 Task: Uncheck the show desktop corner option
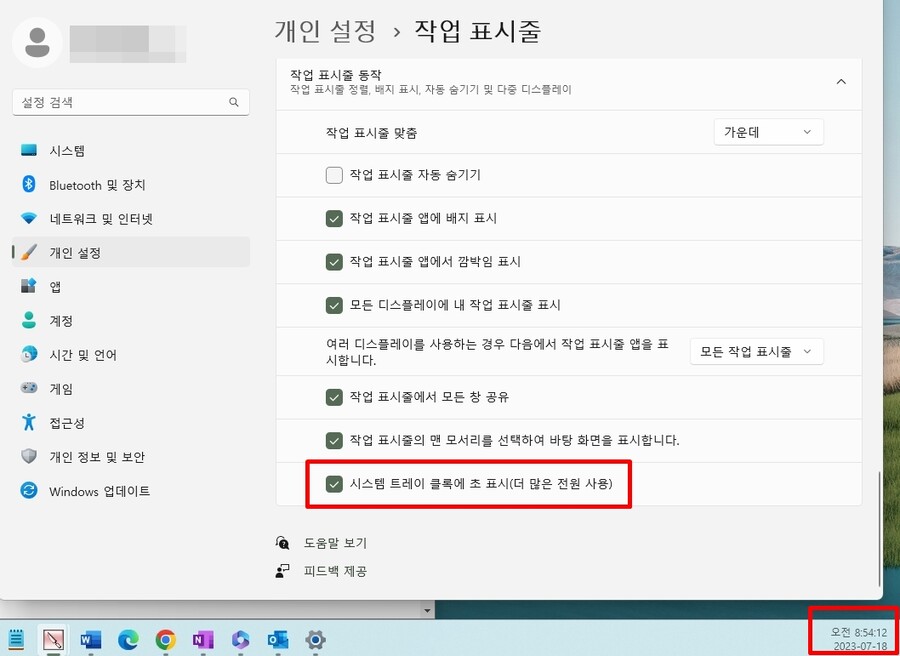pos(334,440)
